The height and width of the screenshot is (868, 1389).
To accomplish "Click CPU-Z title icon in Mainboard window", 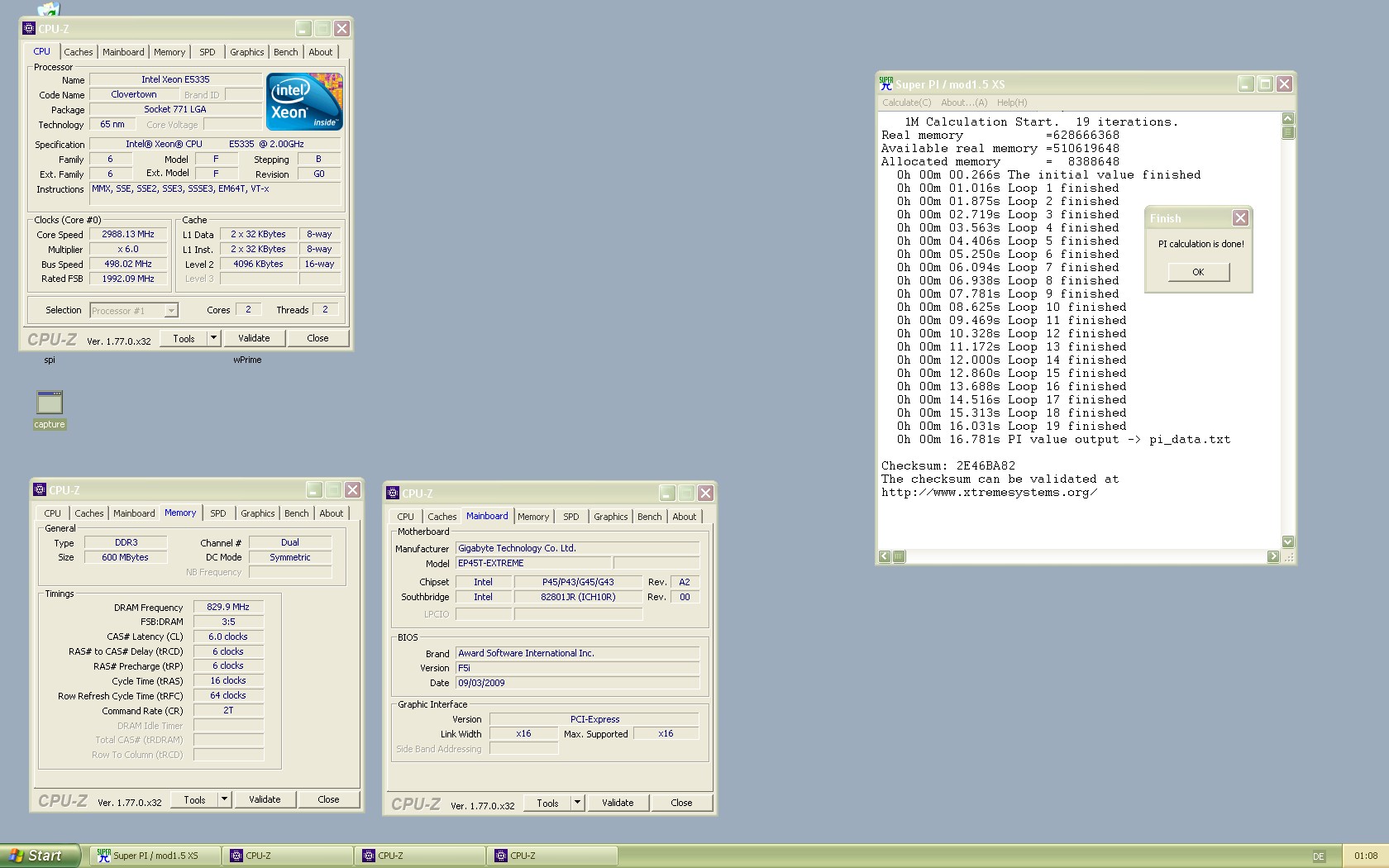I will [393, 493].
